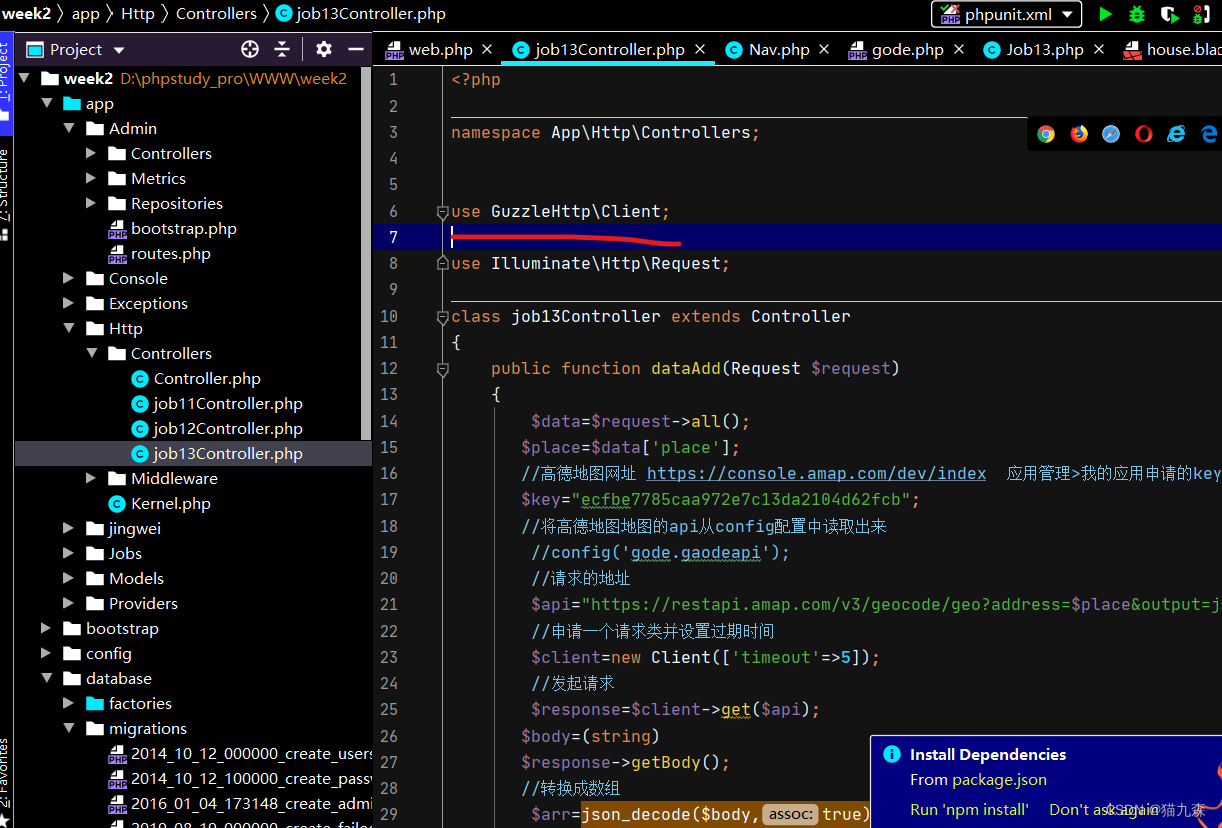The image size is (1222, 828).
Task: Click Run 'npm install' in the popup
Action: point(968,809)
